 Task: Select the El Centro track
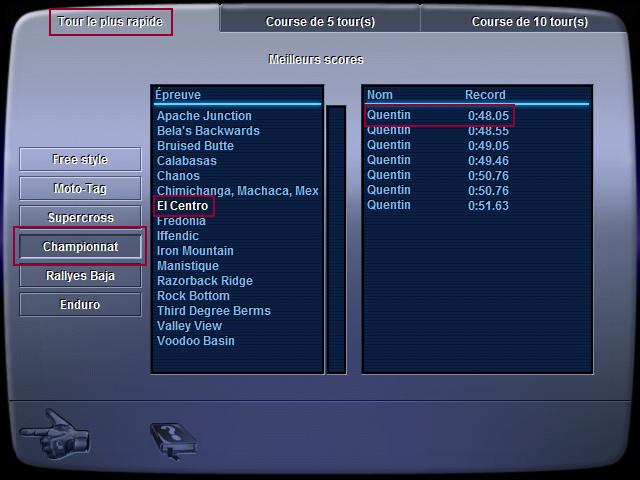pyautogui.click(x=183, y=206)
